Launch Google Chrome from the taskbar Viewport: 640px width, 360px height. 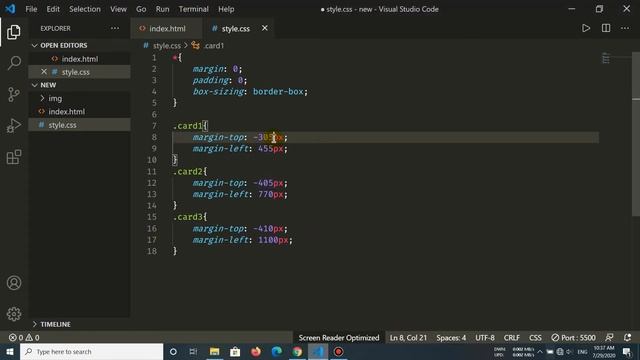coord(297,351)
